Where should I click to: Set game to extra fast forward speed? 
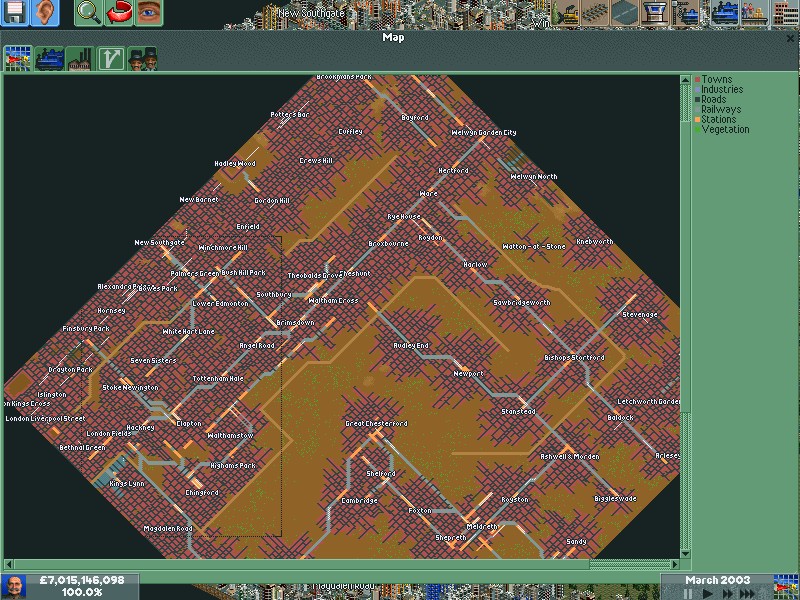tap(748, 593)
